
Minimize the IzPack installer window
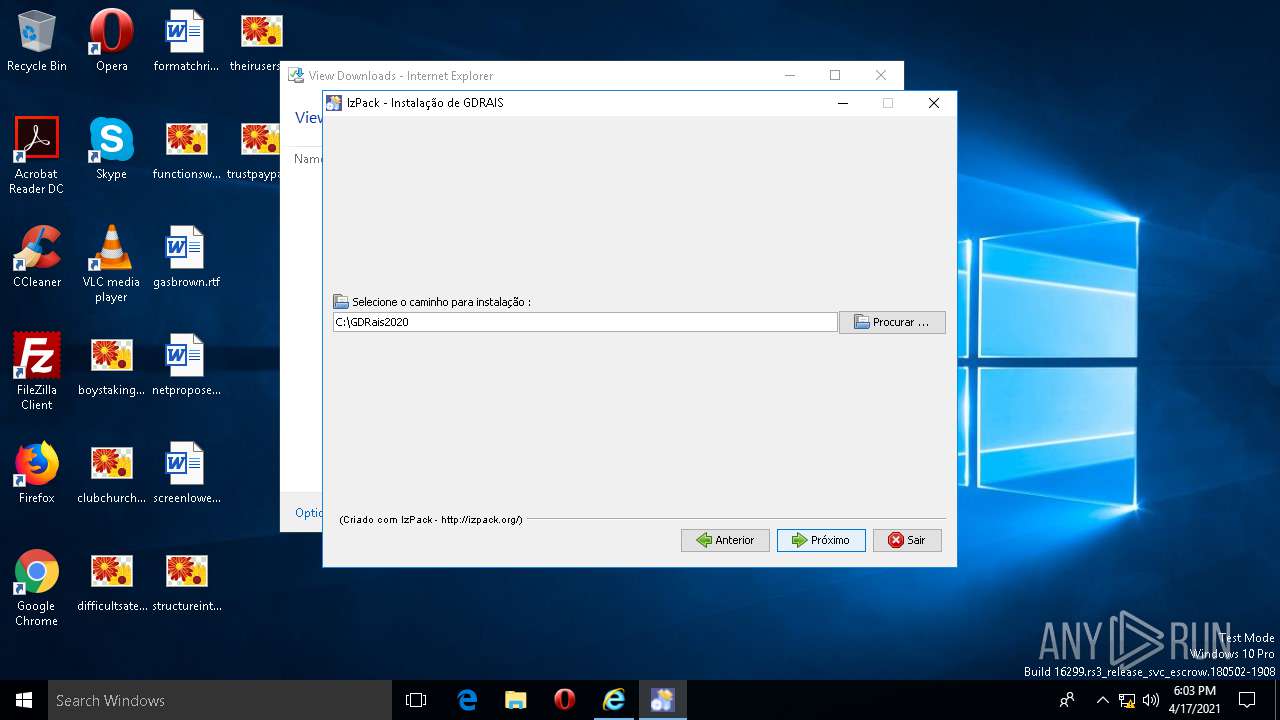click(x=843, y=103)
